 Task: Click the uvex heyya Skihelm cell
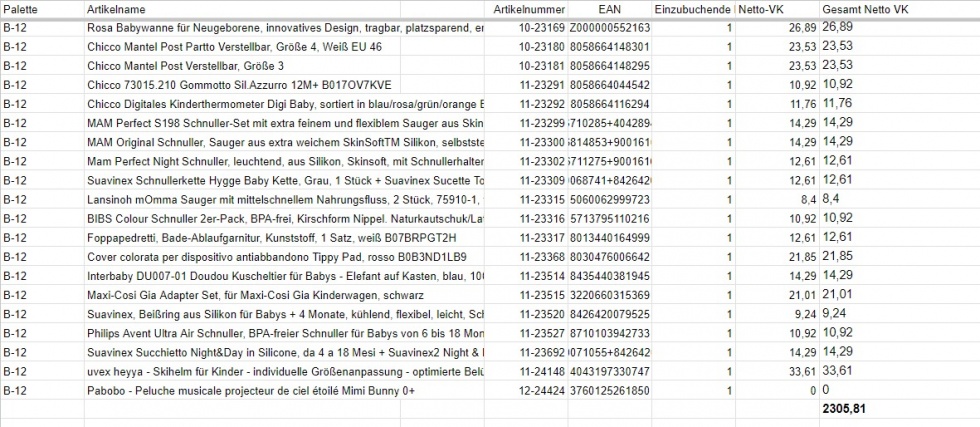[x=284, y=371]
